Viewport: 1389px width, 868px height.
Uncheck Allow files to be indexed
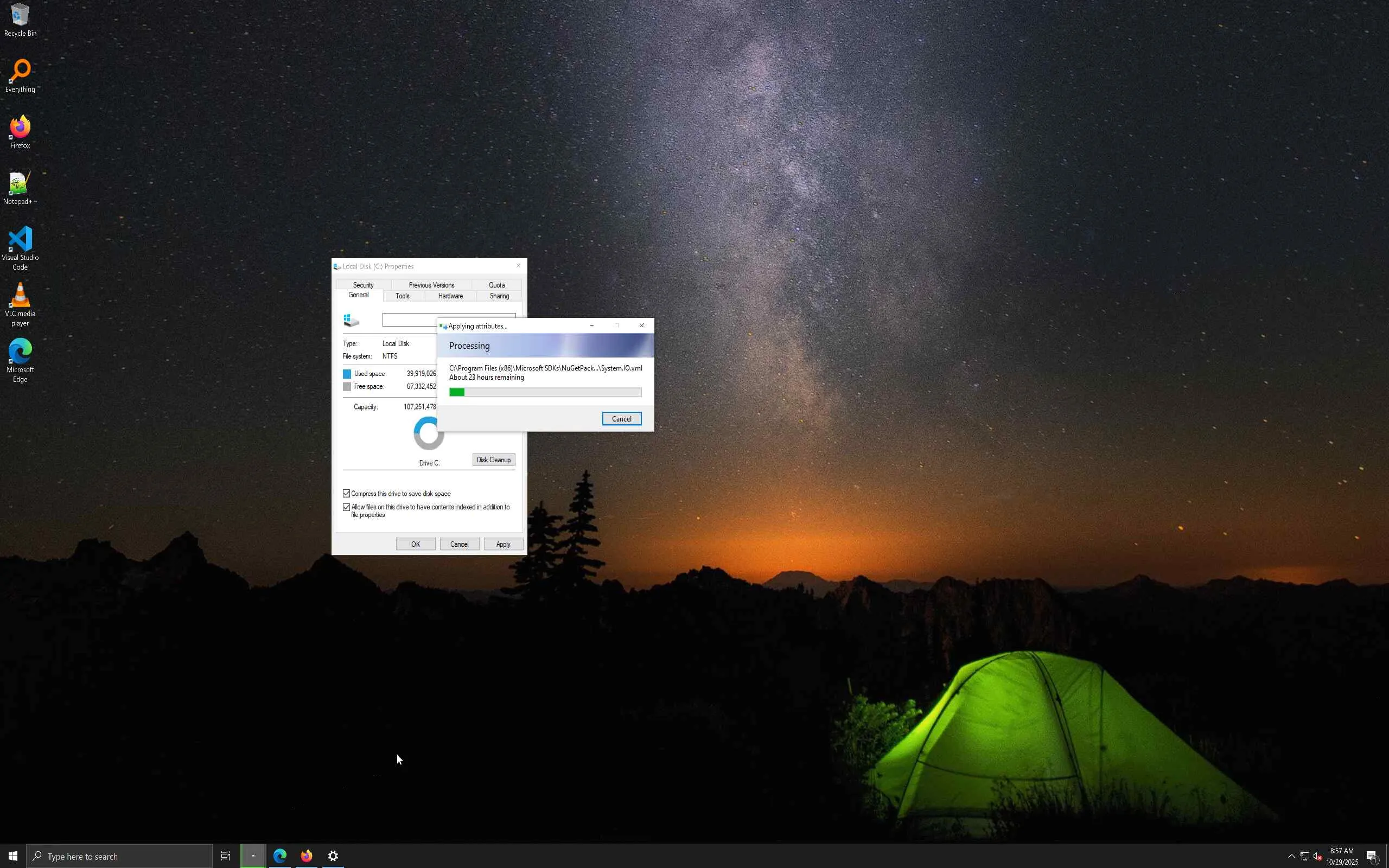tap(347, 507)
